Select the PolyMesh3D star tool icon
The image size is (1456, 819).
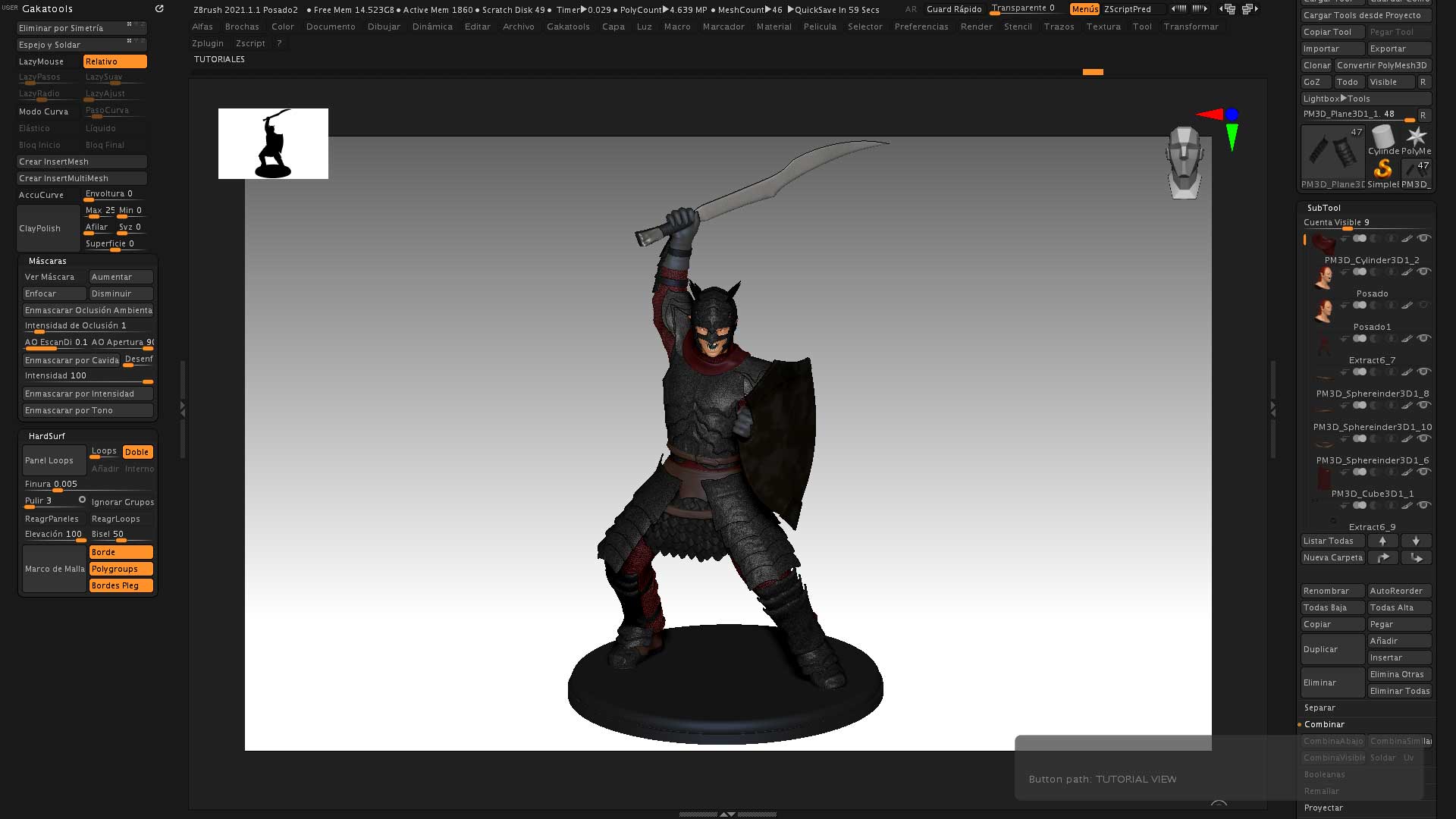pyautogui.click(x=1416, y=140)
